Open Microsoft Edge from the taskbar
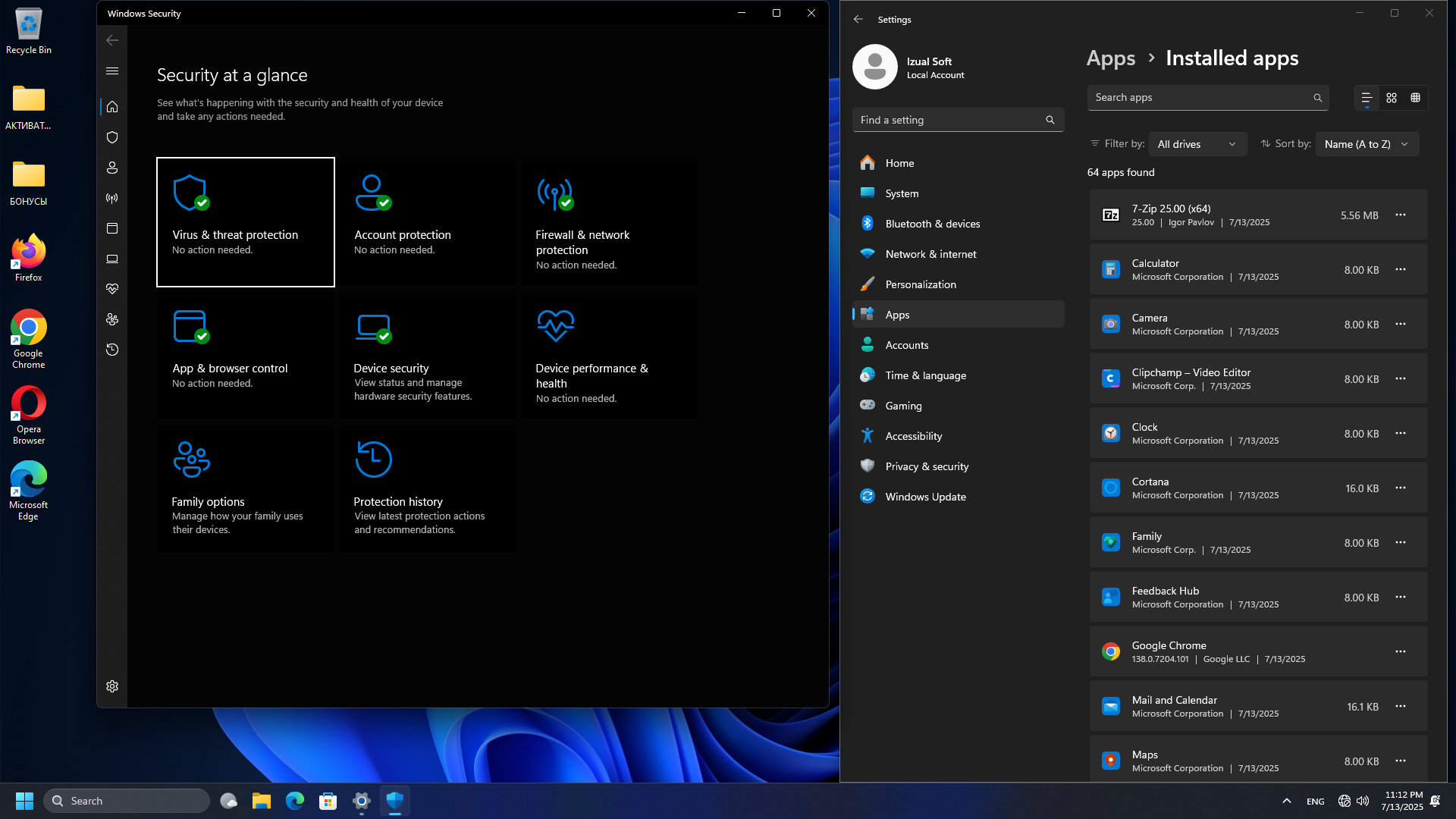Screen dimensions: 1456x819 [295, 801]
